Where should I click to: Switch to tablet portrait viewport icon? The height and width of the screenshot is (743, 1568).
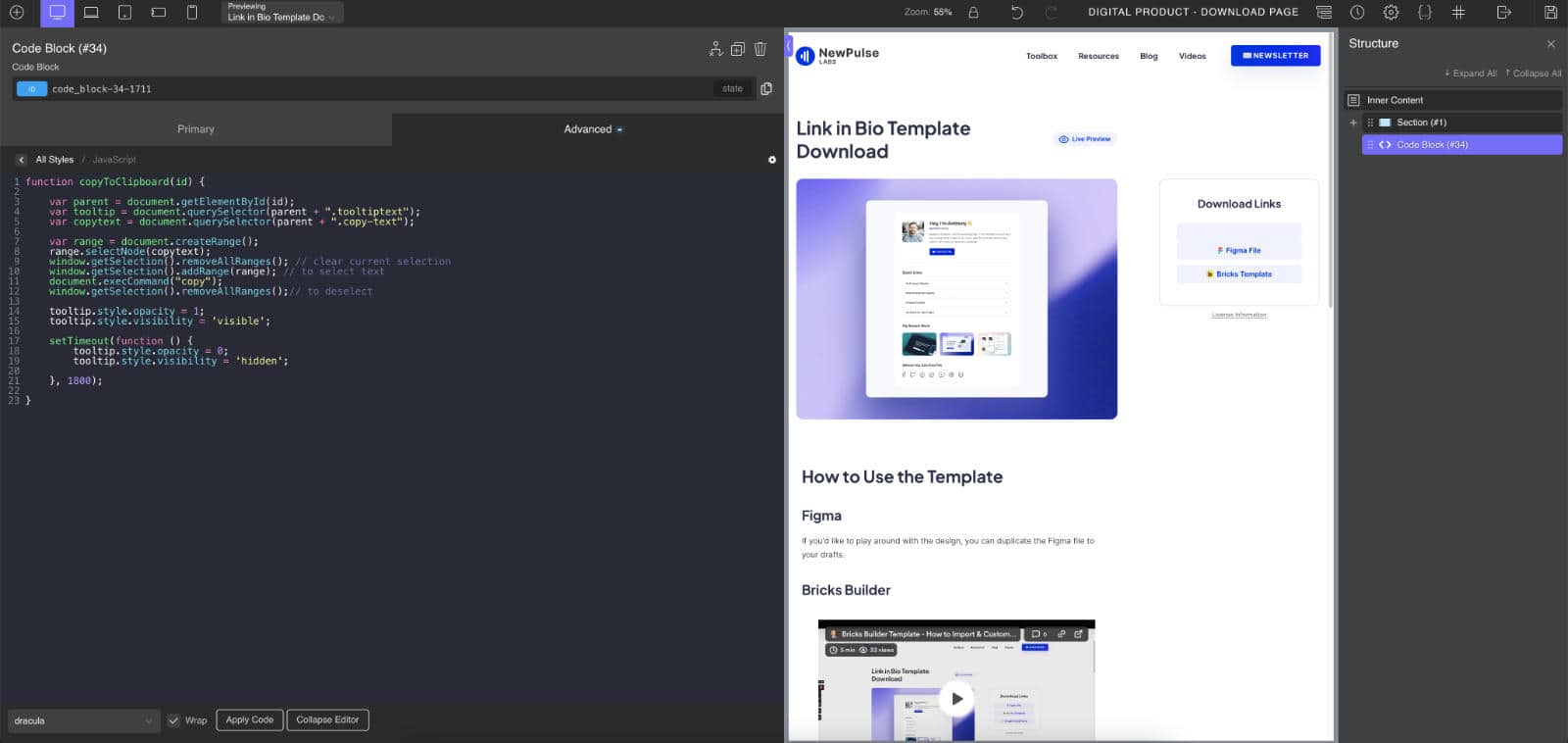(x=124, y=13)
